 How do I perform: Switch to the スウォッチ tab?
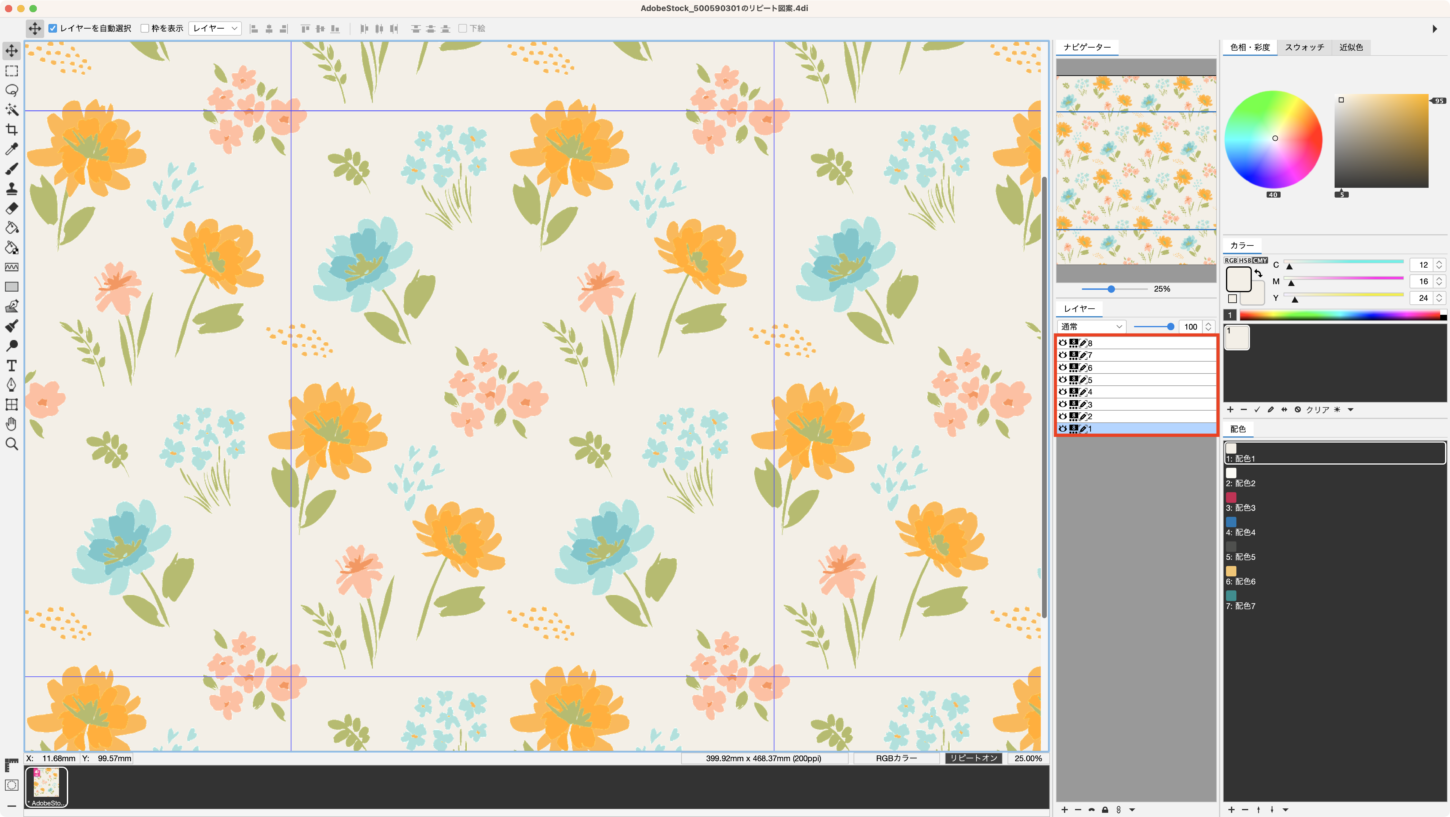click(x=1304, y=47)
